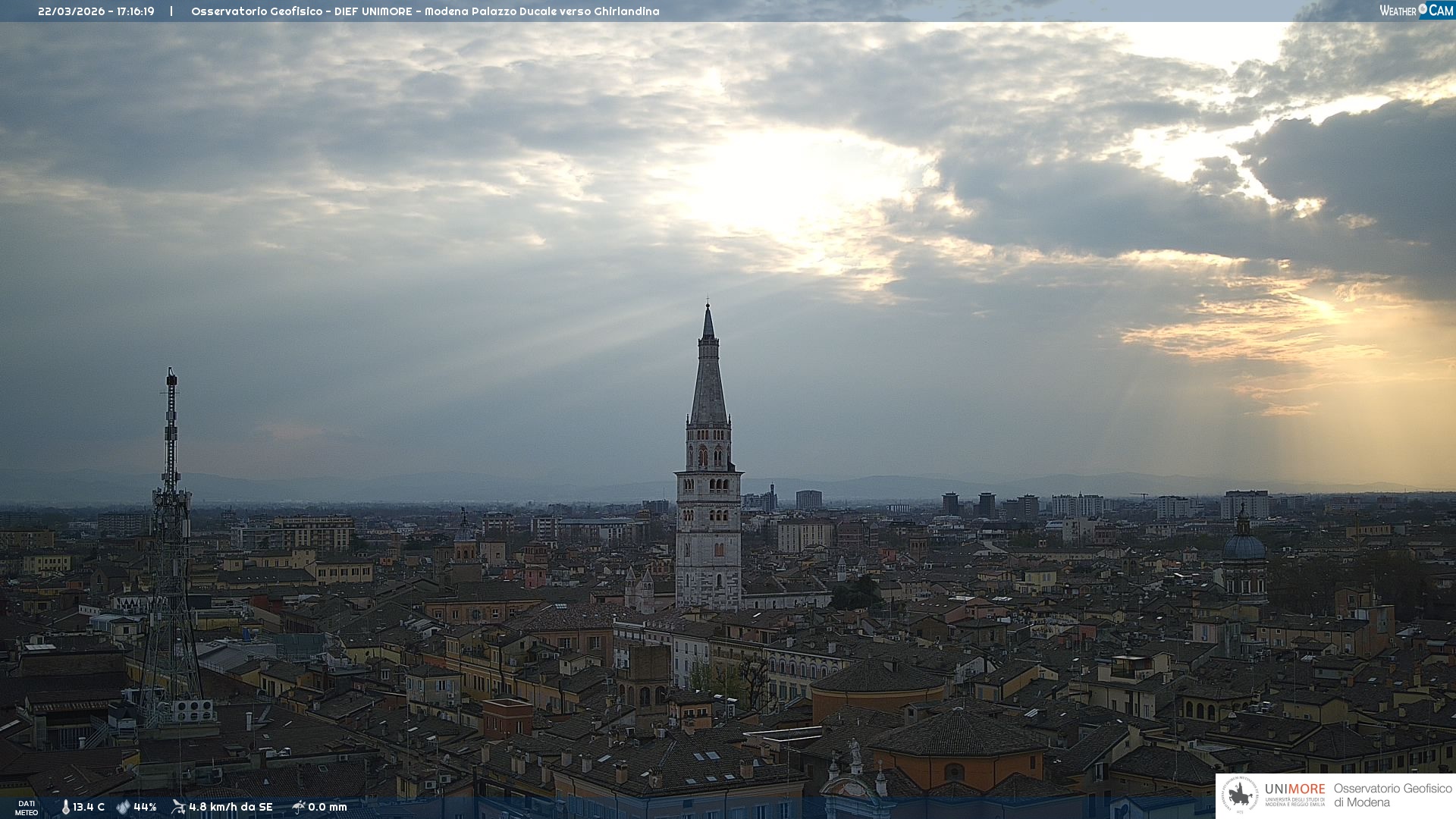The image size is (1456, 819).
Task: Click Osservatorio Geofisico di Modena caption
Action: click(1392, 795)
